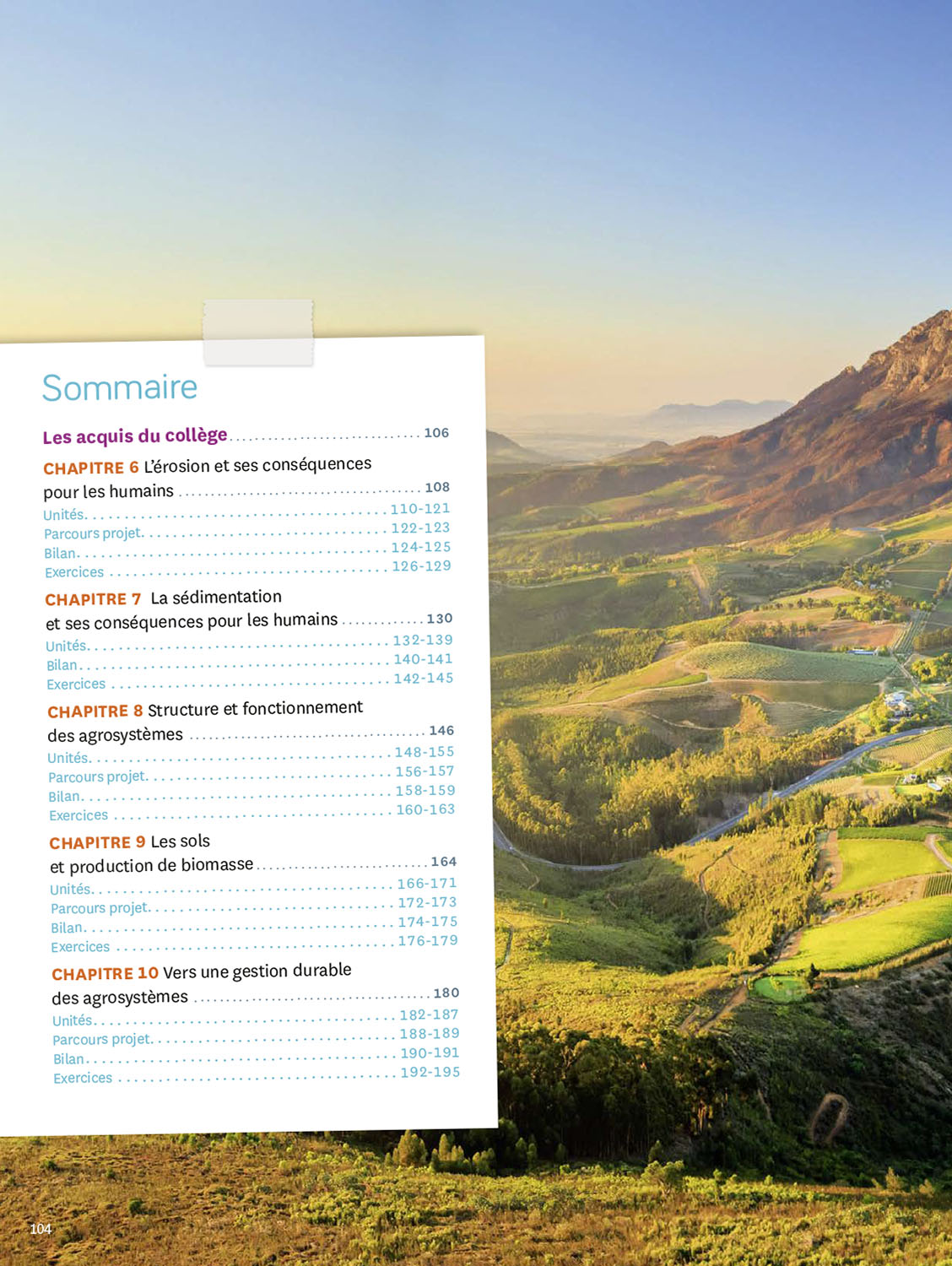
Task: Open CHAPITRE 8 Structure et fonctionnement heading
Action: [x=205, y=709]
